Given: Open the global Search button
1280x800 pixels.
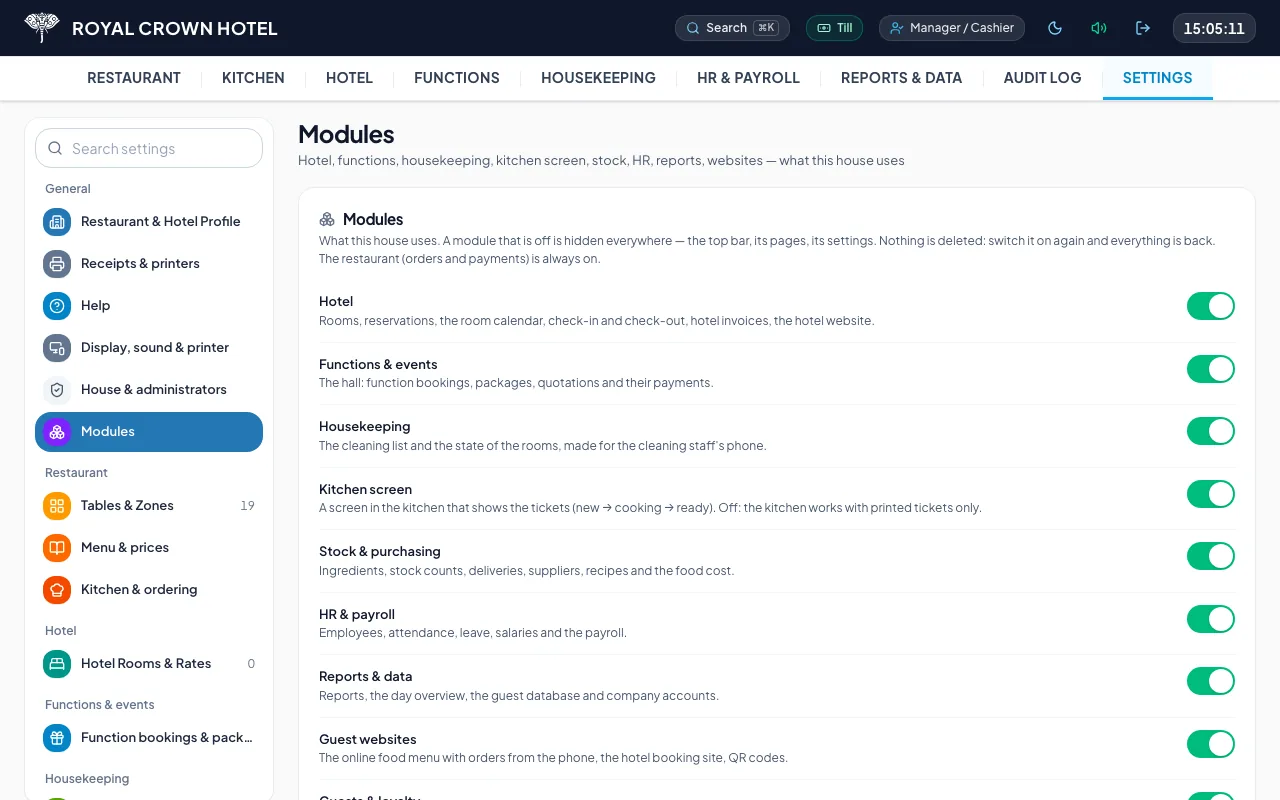Looking at the screenshot, I should click(732, 28).
